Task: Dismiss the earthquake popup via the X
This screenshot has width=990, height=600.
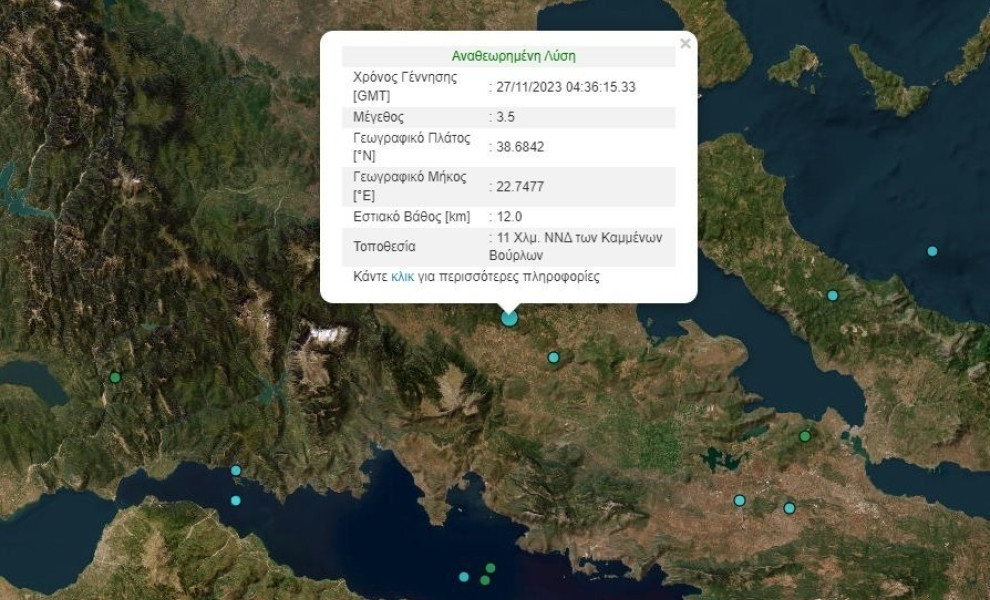Action: pyautogui.click(x=685, y=43)
